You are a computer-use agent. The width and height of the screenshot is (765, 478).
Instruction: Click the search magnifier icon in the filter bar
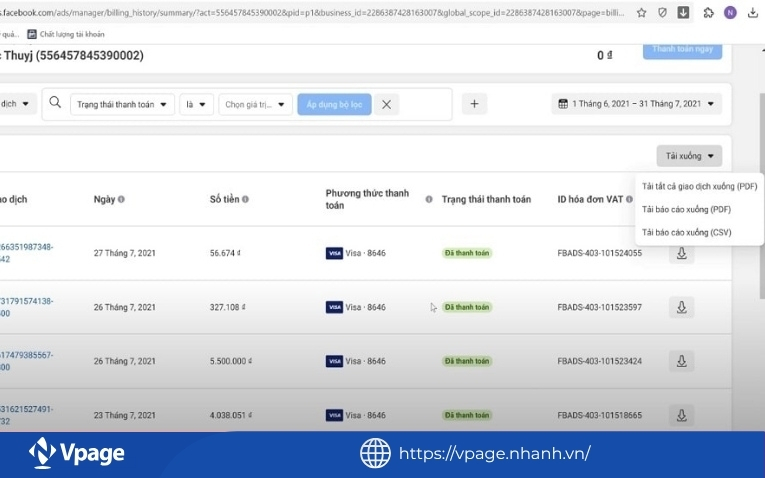[x=55, y=102]
